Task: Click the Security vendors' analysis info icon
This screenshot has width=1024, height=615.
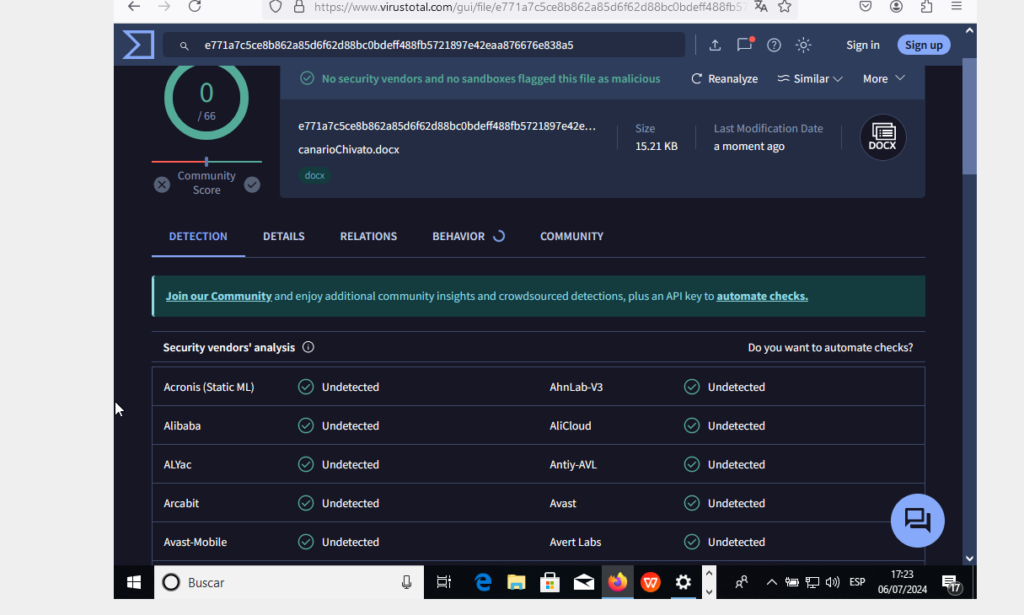Action: click(308, 347)
